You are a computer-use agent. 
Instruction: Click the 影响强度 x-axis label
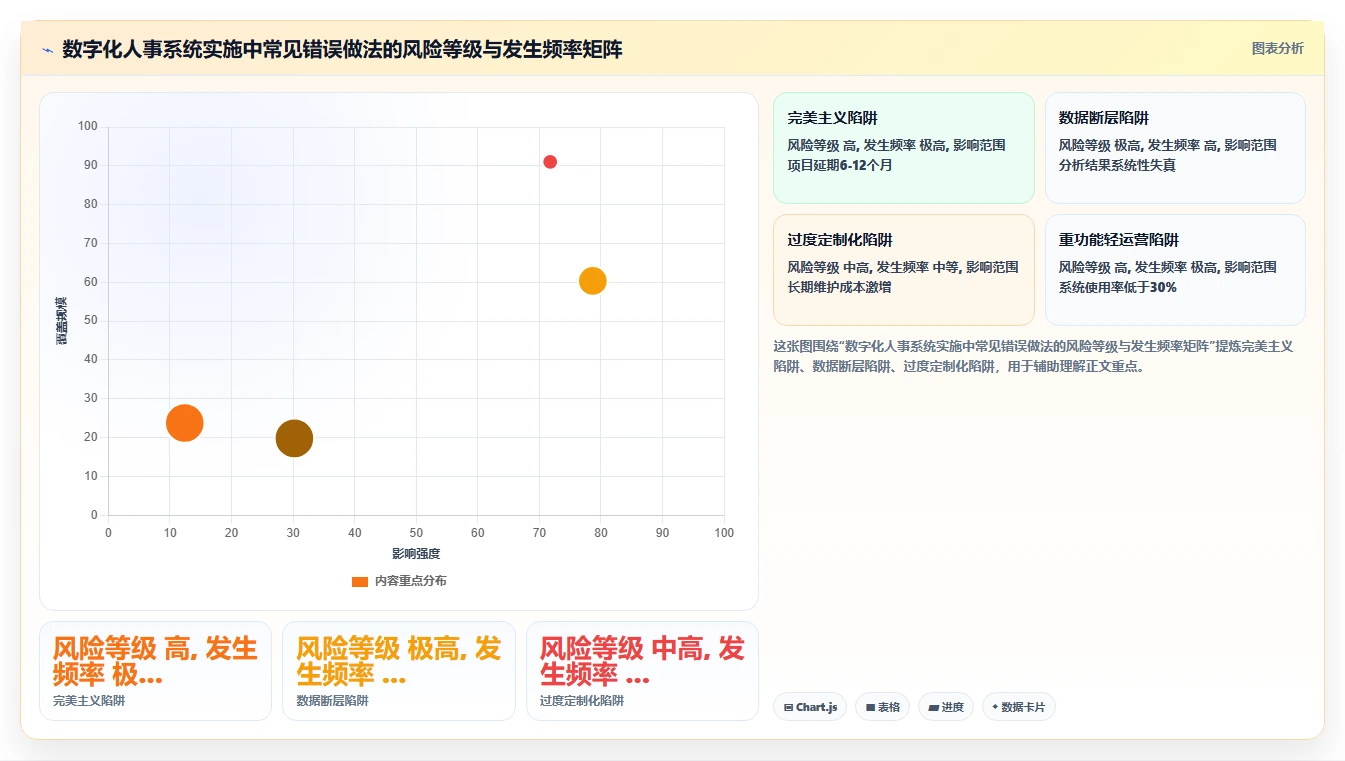(416, 553)
